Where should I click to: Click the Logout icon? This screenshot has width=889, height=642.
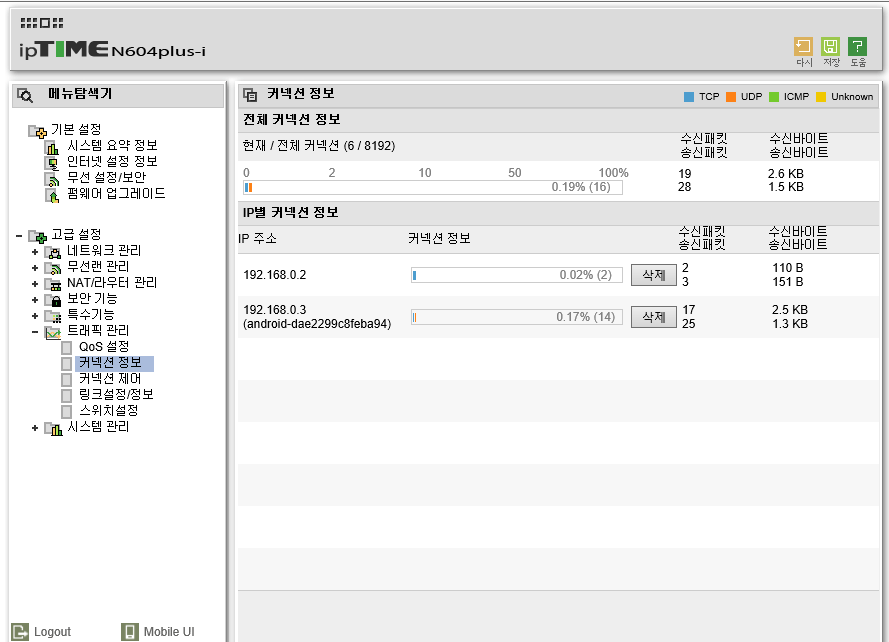coord(20,632)
